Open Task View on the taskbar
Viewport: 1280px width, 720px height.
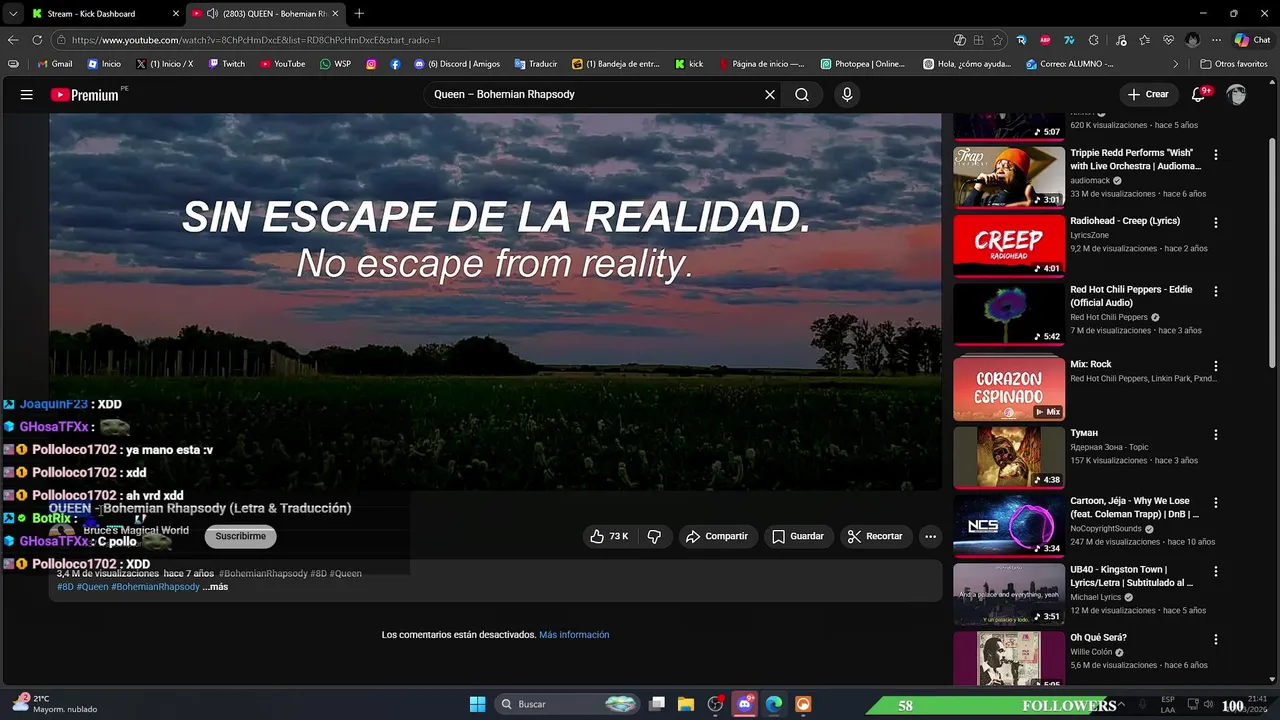[x=657, y=704]
